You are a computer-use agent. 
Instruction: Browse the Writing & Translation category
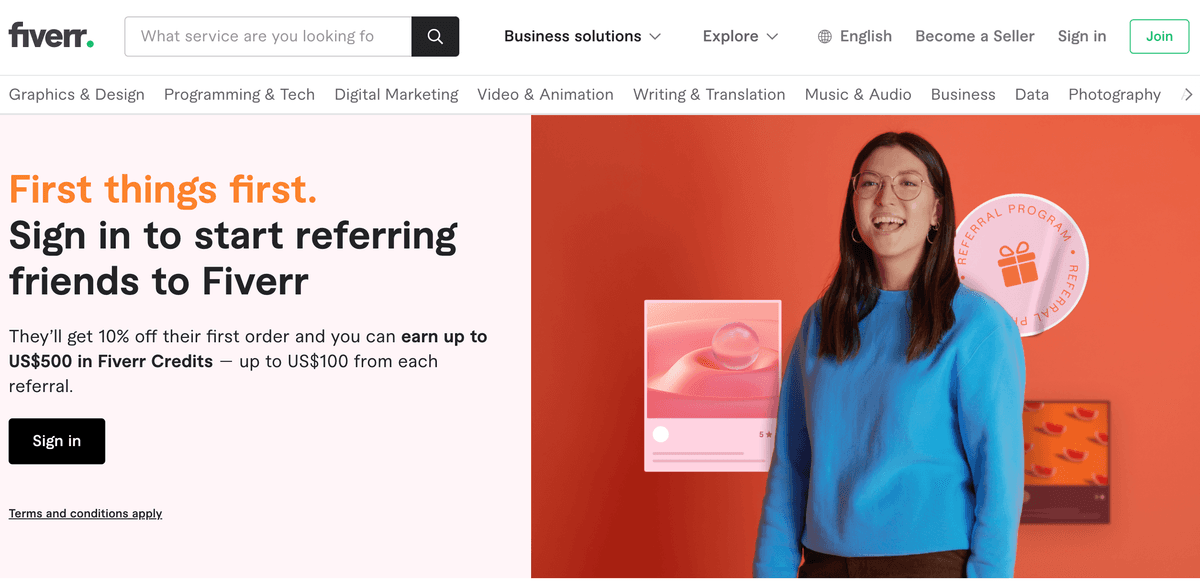(x=709, y=94)
